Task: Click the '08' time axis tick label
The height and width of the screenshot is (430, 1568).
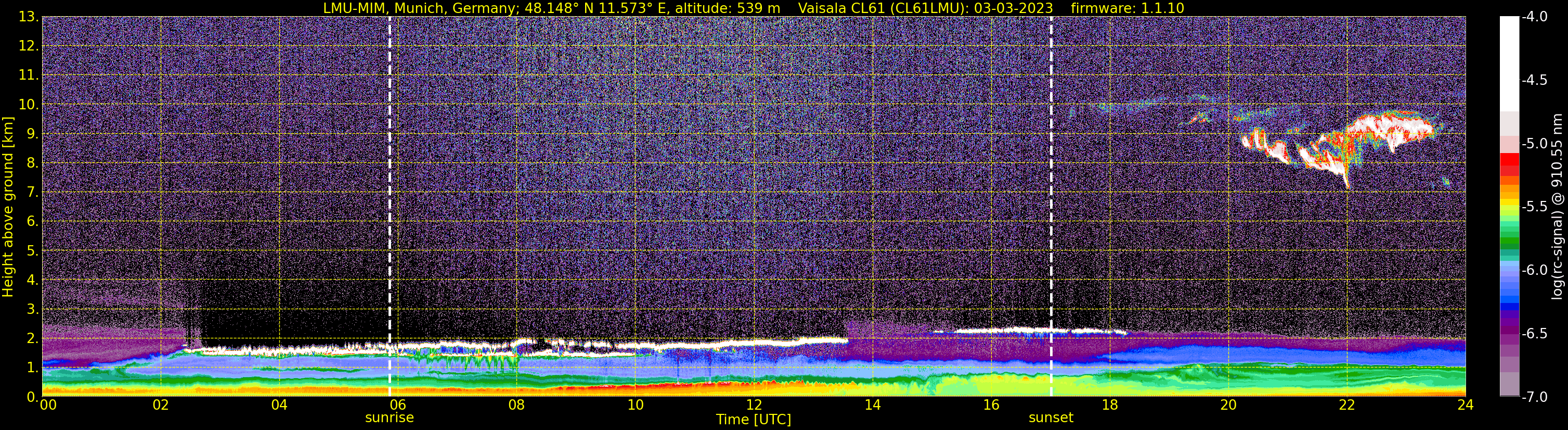Action: pos(517,405)
